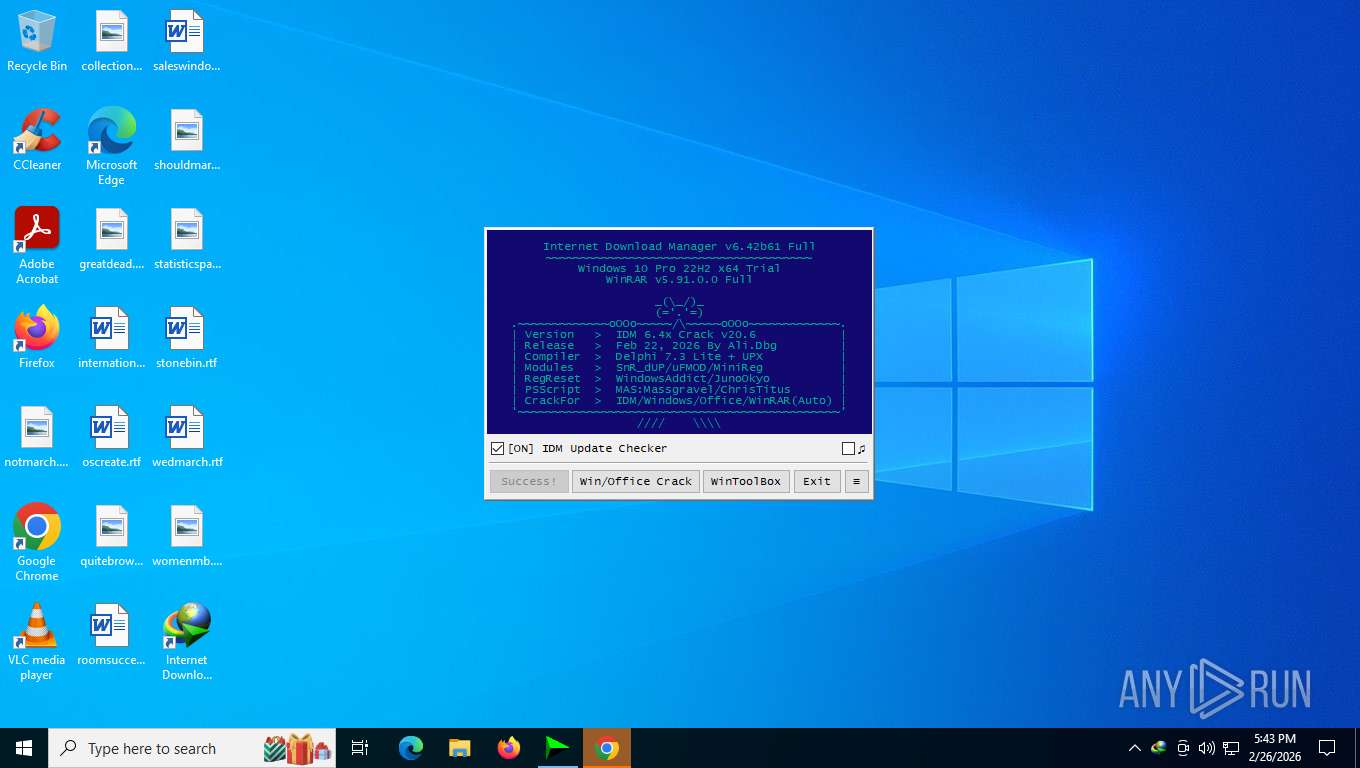The image size is (1360, 768).
Task: Select the Internet Download Manager desktop shortcut
Action: 187,642
